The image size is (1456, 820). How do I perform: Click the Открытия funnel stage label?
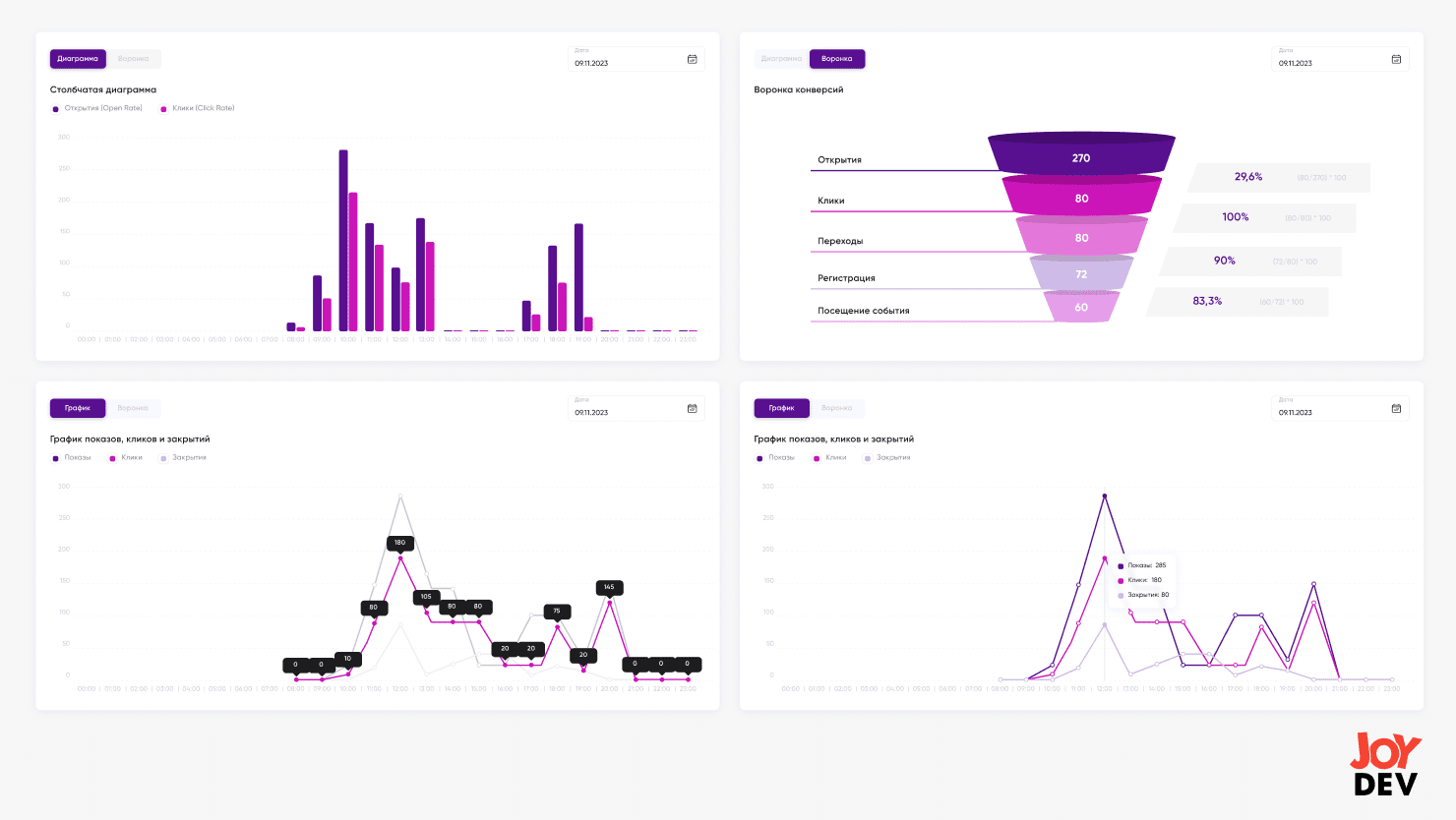point(839,159)
